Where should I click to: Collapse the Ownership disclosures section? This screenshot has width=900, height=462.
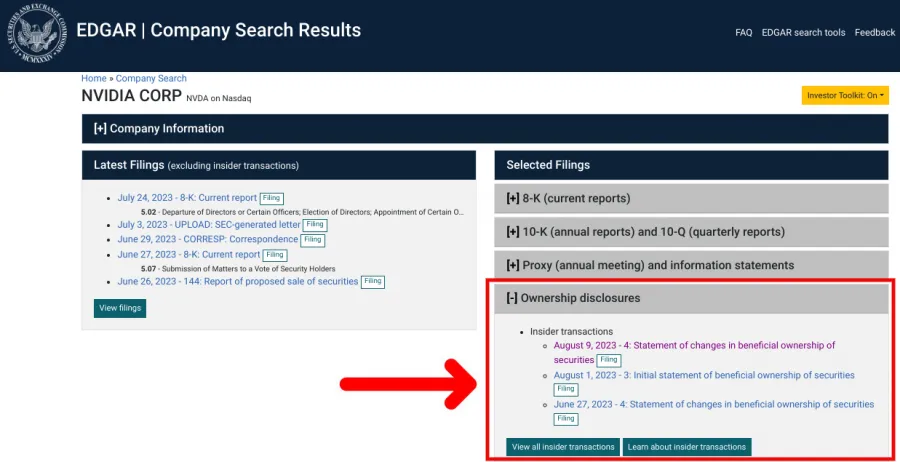tap(573, 299)
